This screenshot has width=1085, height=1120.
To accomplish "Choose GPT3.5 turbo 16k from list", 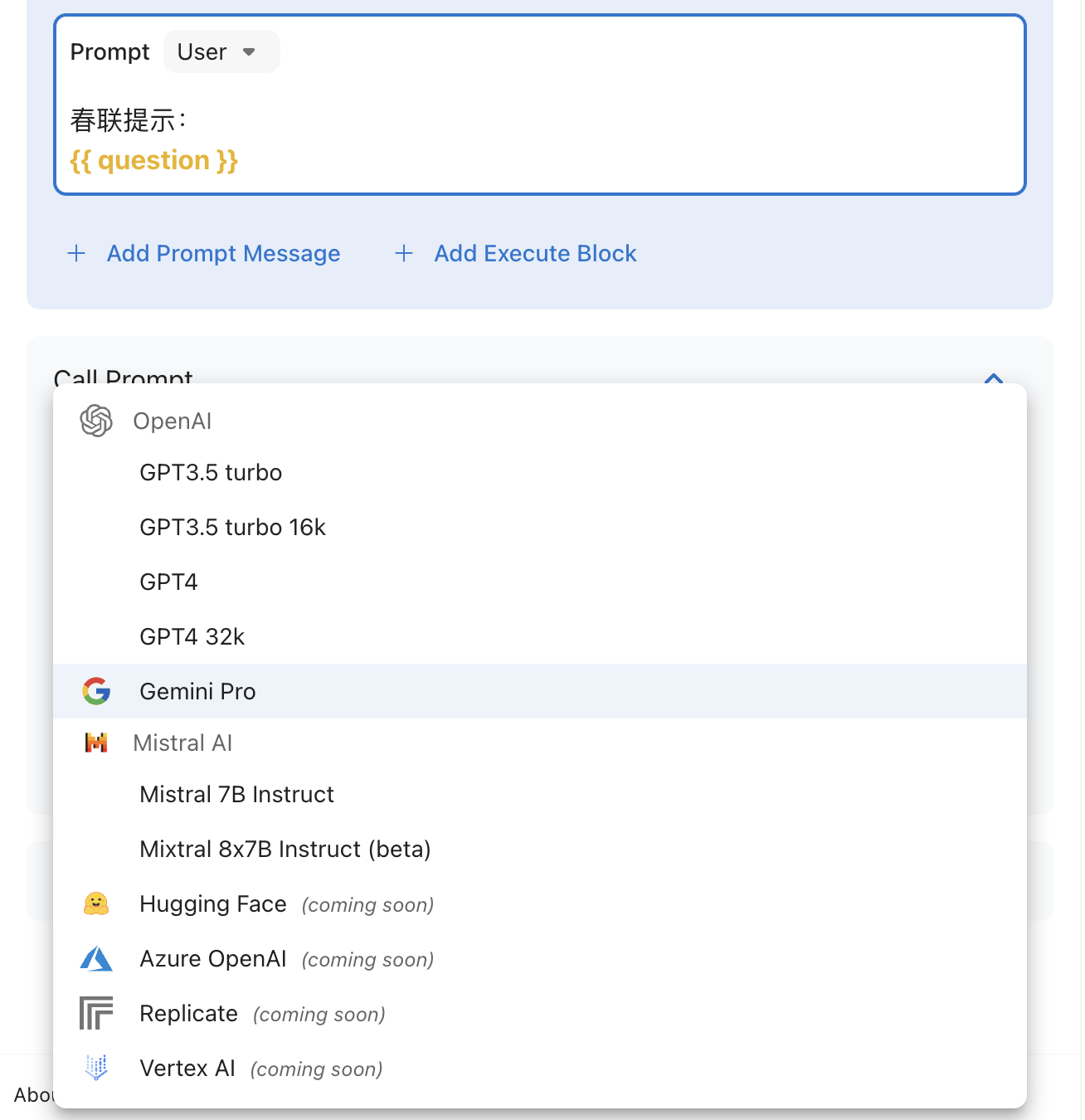I will click(x=232, y=527).
